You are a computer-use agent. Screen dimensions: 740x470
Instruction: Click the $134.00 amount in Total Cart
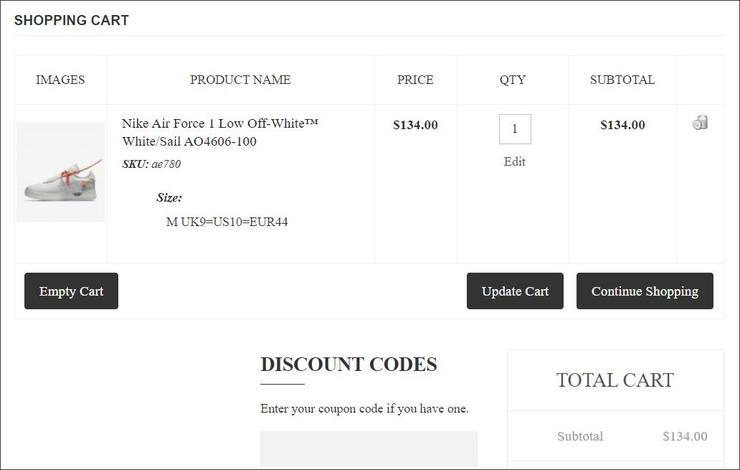pyautogui.click(x=685, y=436)
